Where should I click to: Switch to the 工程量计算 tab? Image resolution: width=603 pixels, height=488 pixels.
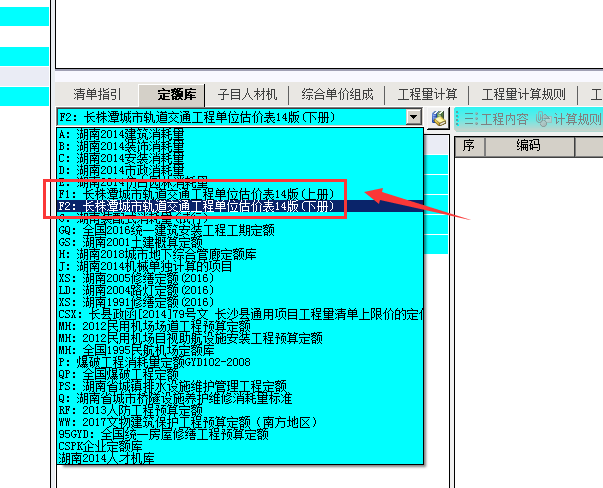(427, 94)
